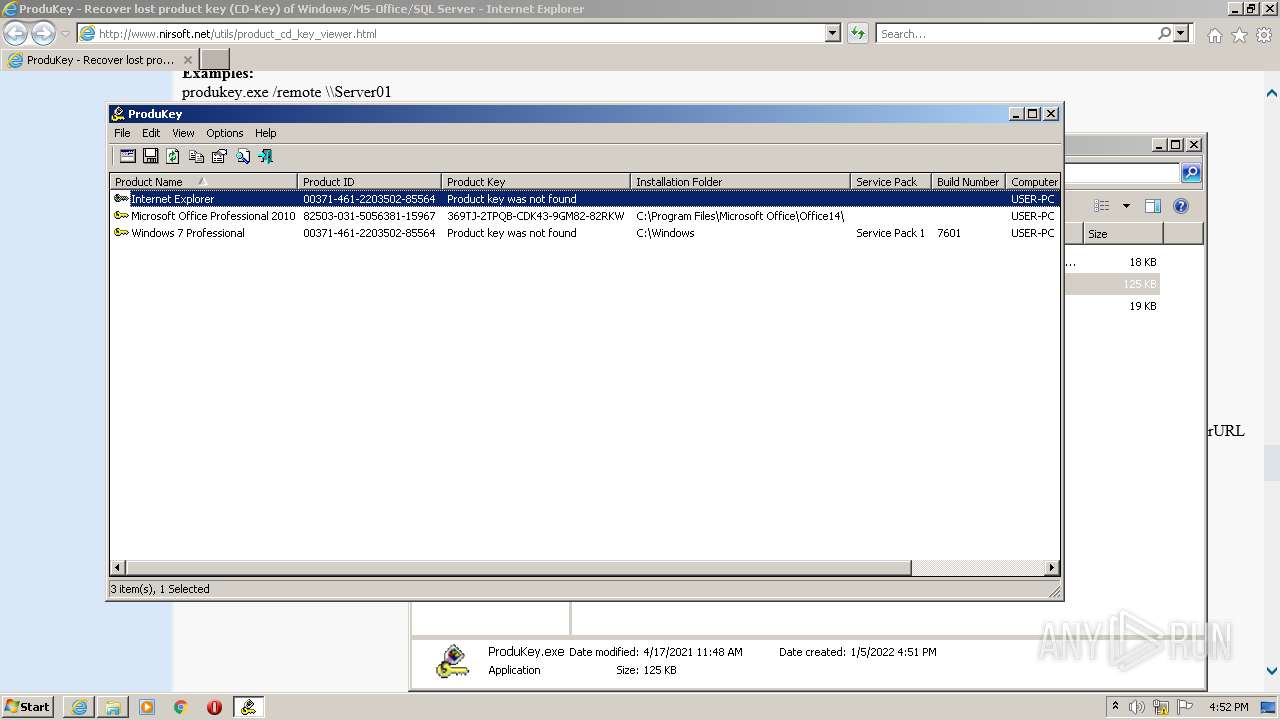Click Explorer change view icon
Screen dimensions: 1280x720
coord(1101,206)
